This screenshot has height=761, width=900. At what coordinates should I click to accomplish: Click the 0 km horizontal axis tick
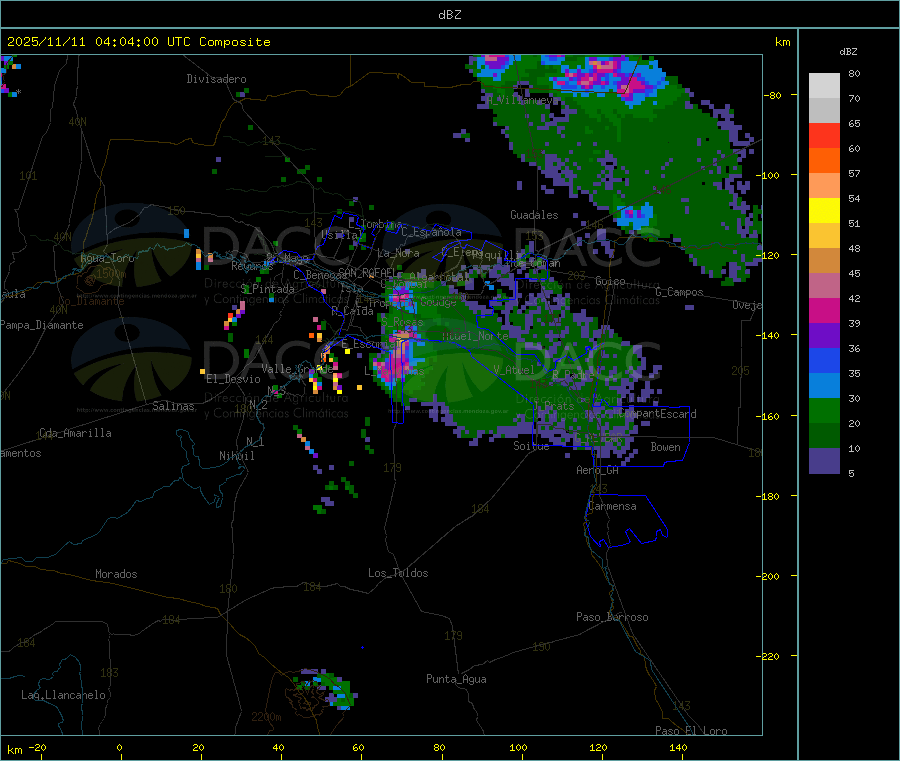click(x=119, y=747)
